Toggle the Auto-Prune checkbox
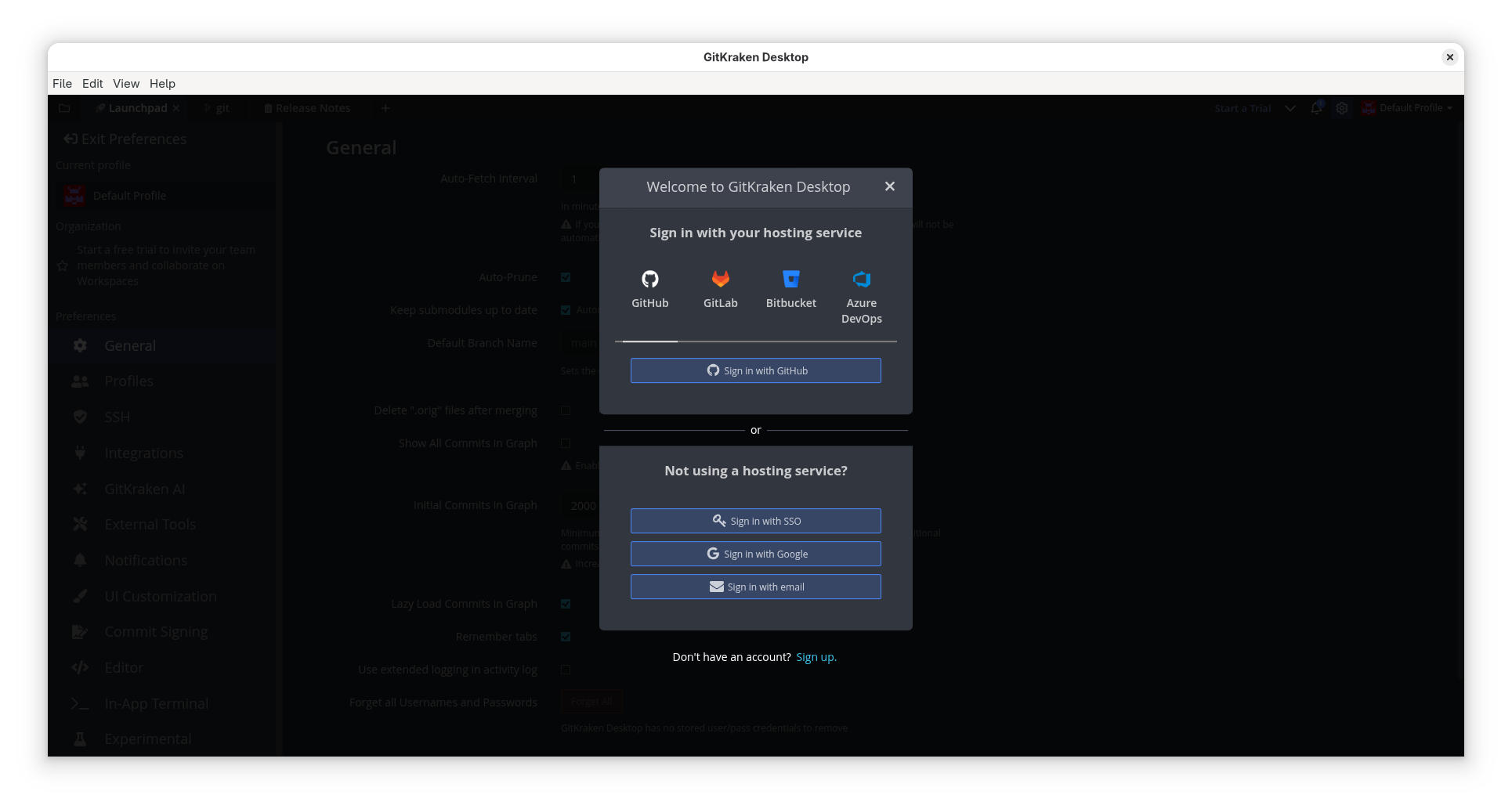This screenshot has width=1512, height=809. pos(566,277)
